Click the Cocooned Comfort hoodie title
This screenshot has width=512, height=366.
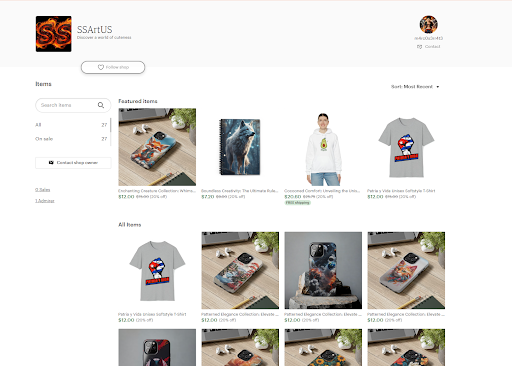(322, 191)
